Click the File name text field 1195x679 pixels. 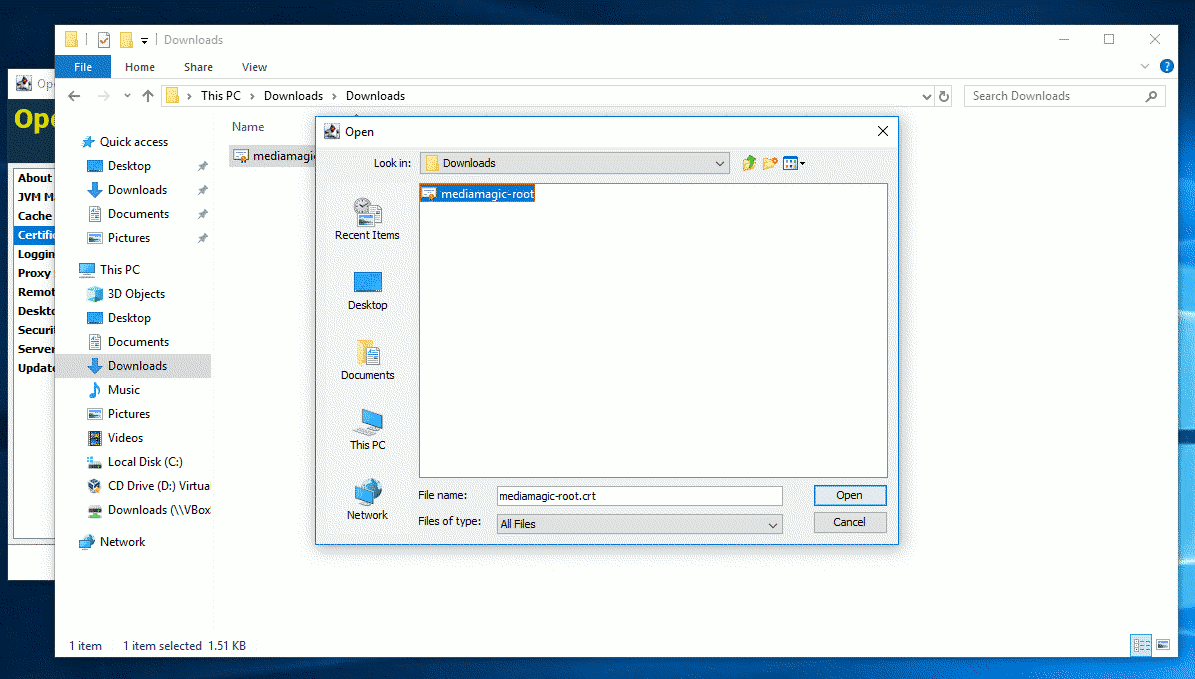point(640,496)
